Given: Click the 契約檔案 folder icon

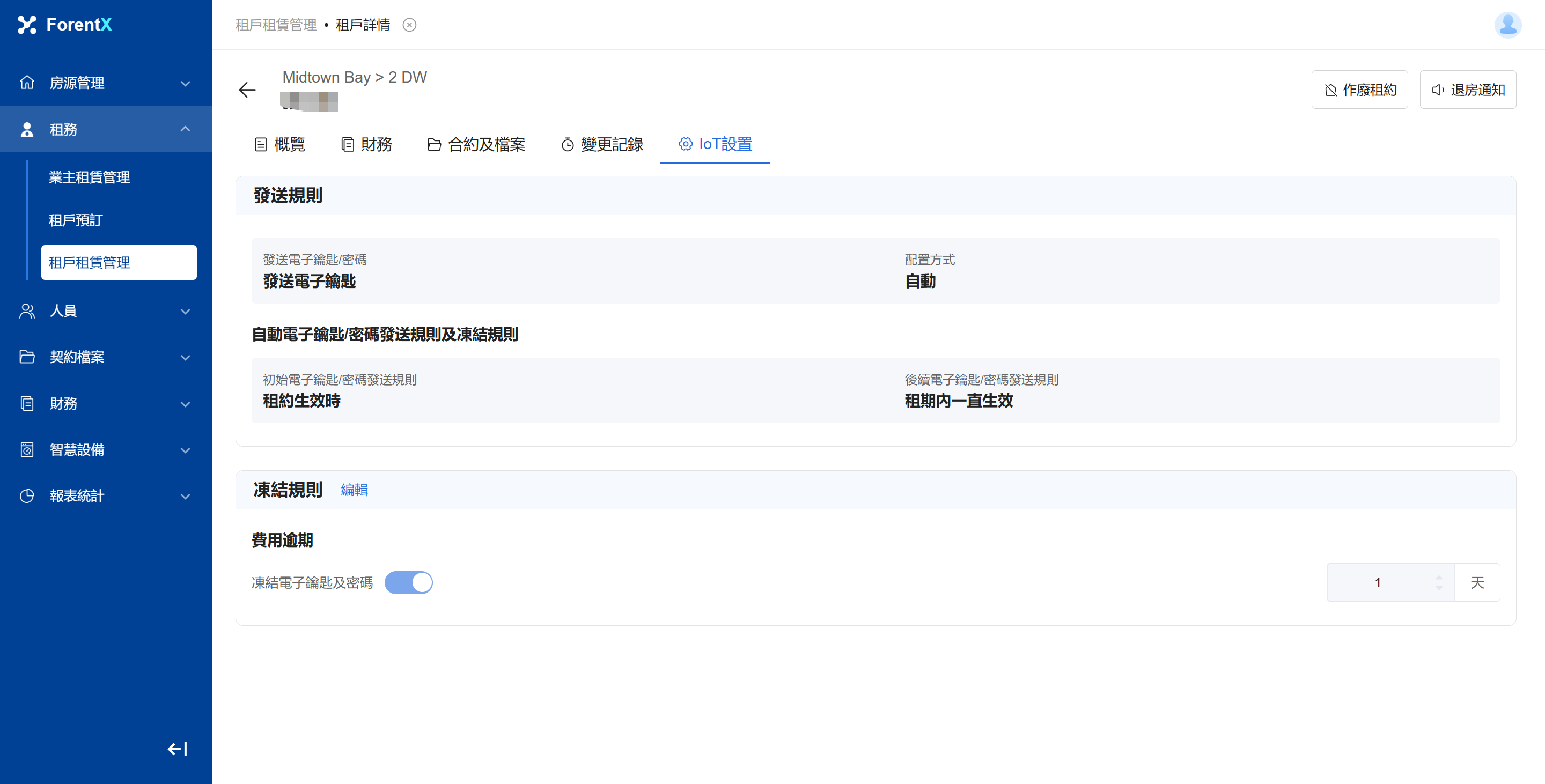Looking at the screenshot, I should pos(27,357).
